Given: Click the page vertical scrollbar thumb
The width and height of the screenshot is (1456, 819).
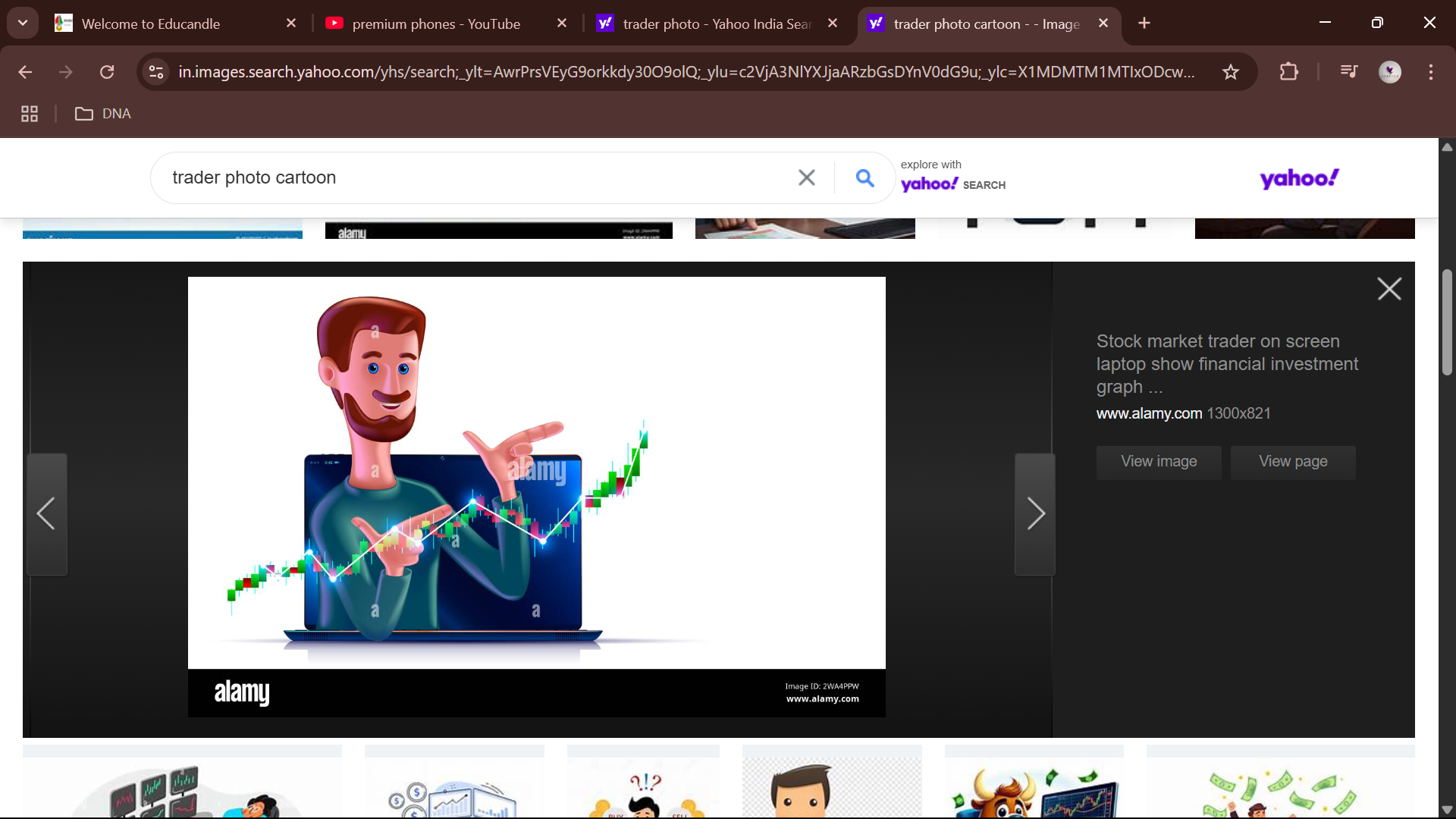Looking at the screenshot, I should 1447,322.
